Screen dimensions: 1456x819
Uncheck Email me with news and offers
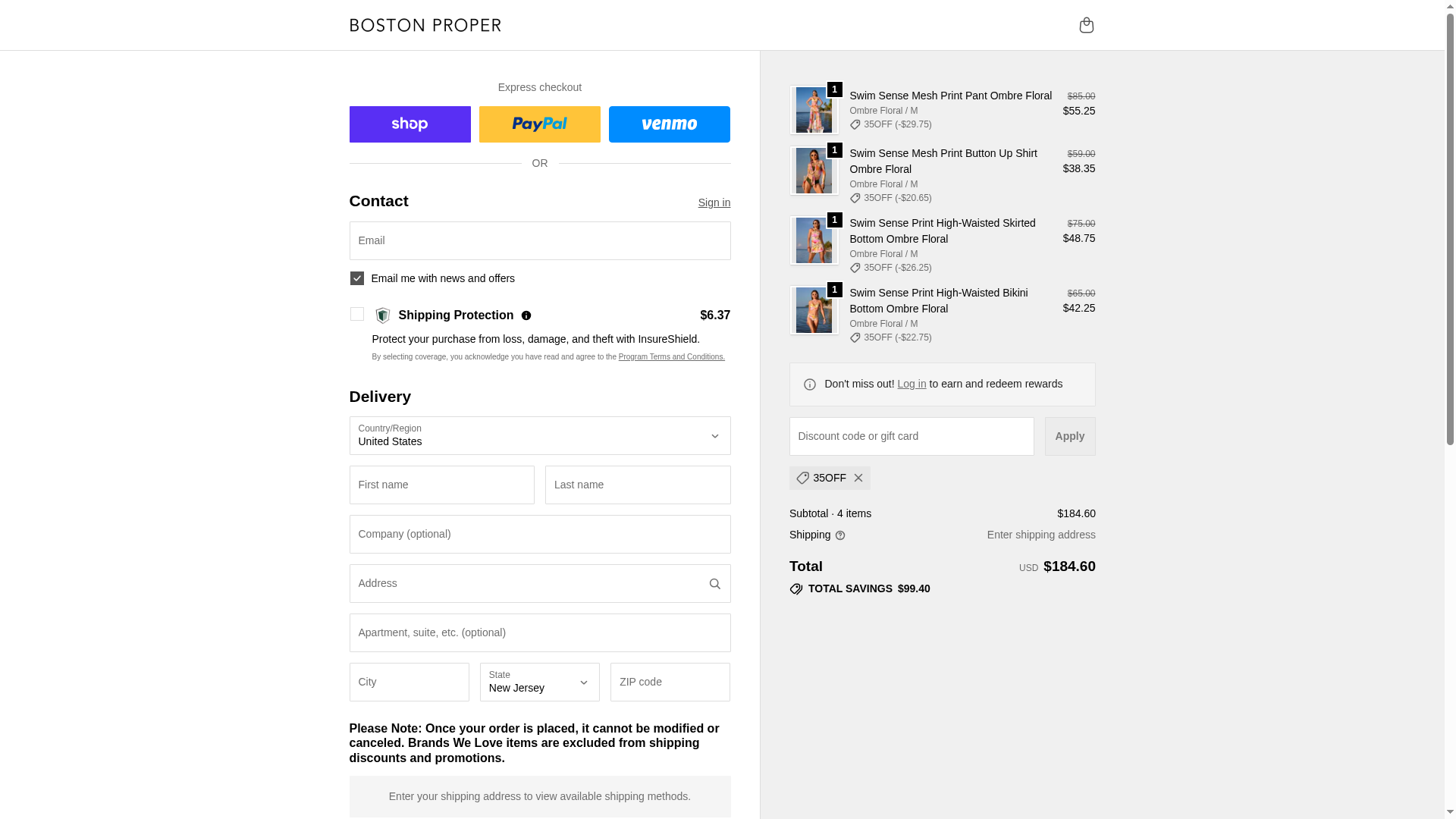(x=357, y=278)
